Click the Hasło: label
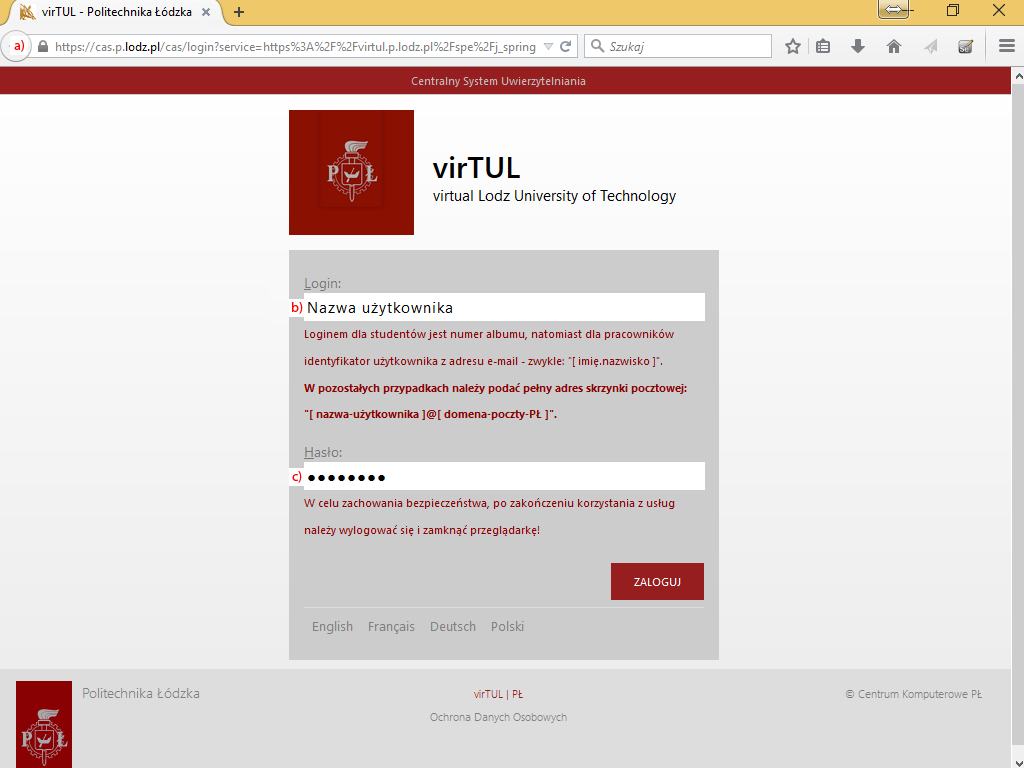Screen dimensions: 1024x768 coord(323,452)
